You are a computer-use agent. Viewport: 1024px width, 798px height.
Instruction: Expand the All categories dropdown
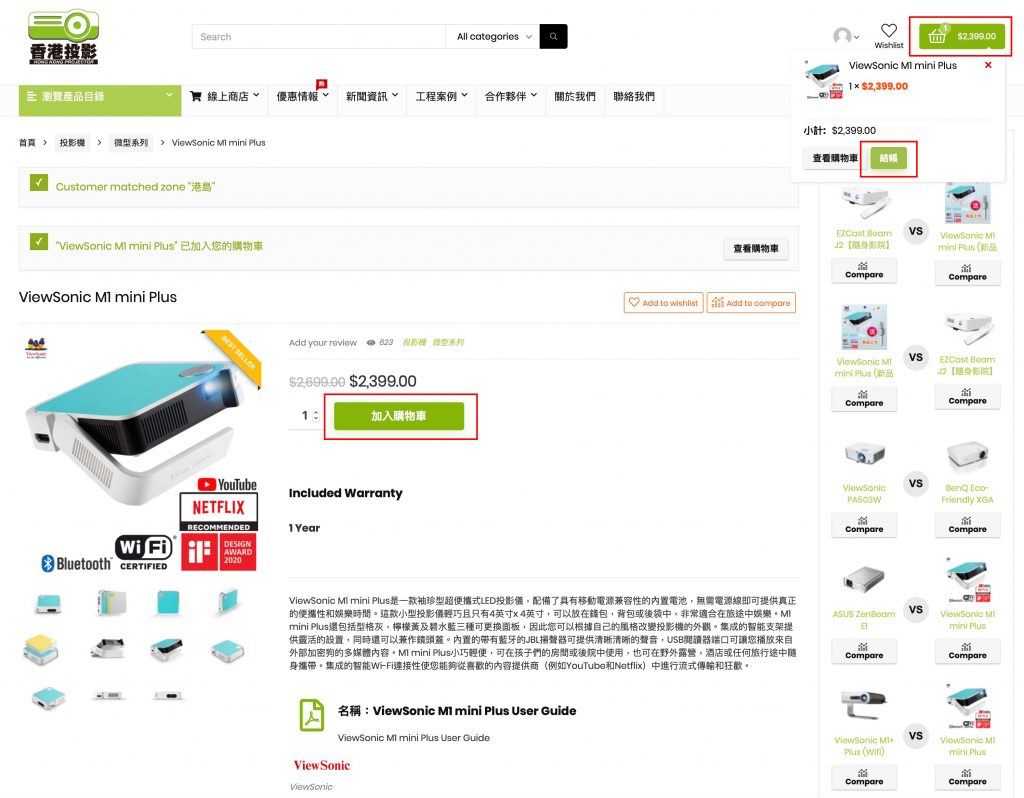(x=493, y=37)
